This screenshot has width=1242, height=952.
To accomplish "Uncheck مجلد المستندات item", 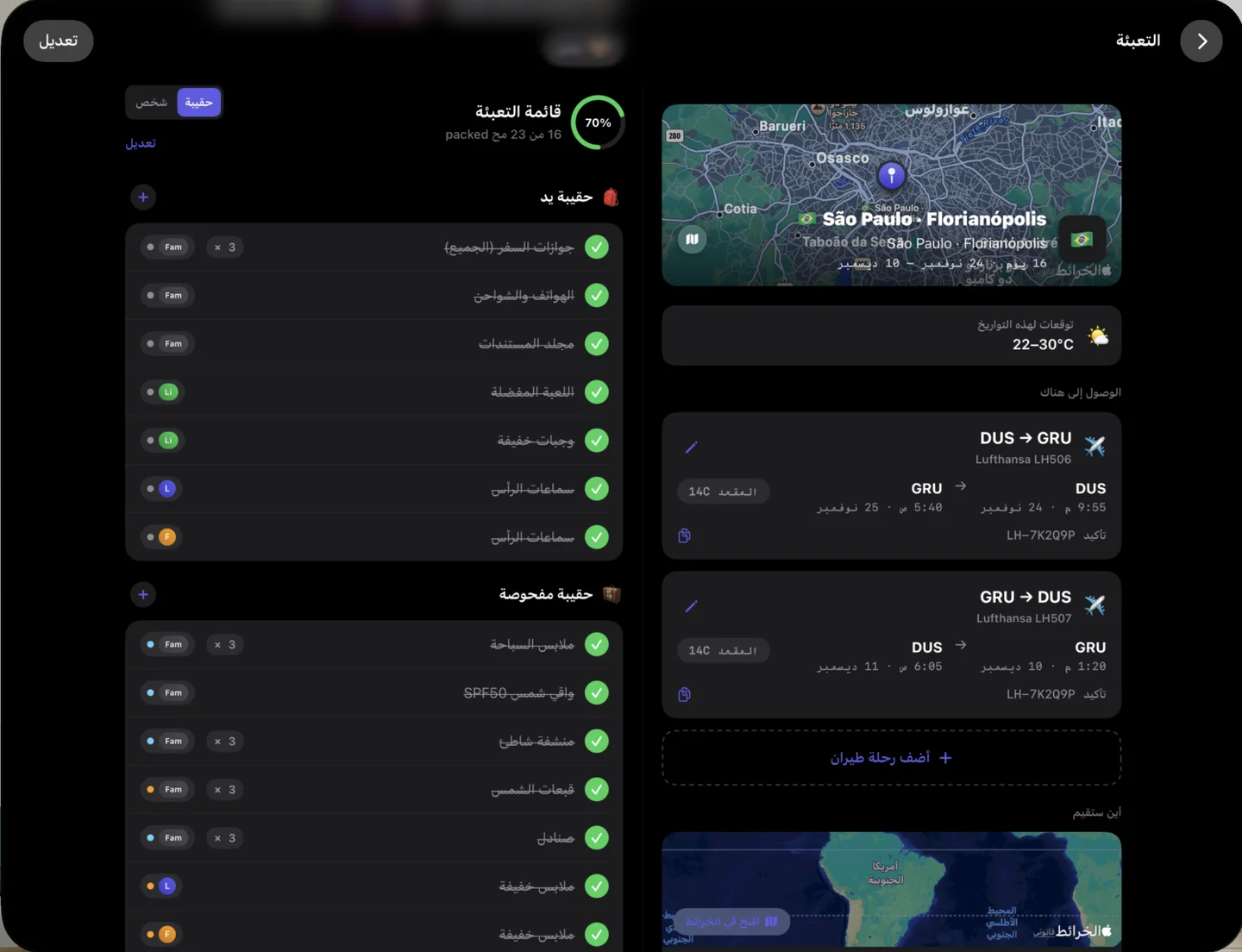I will coord(596,344).
